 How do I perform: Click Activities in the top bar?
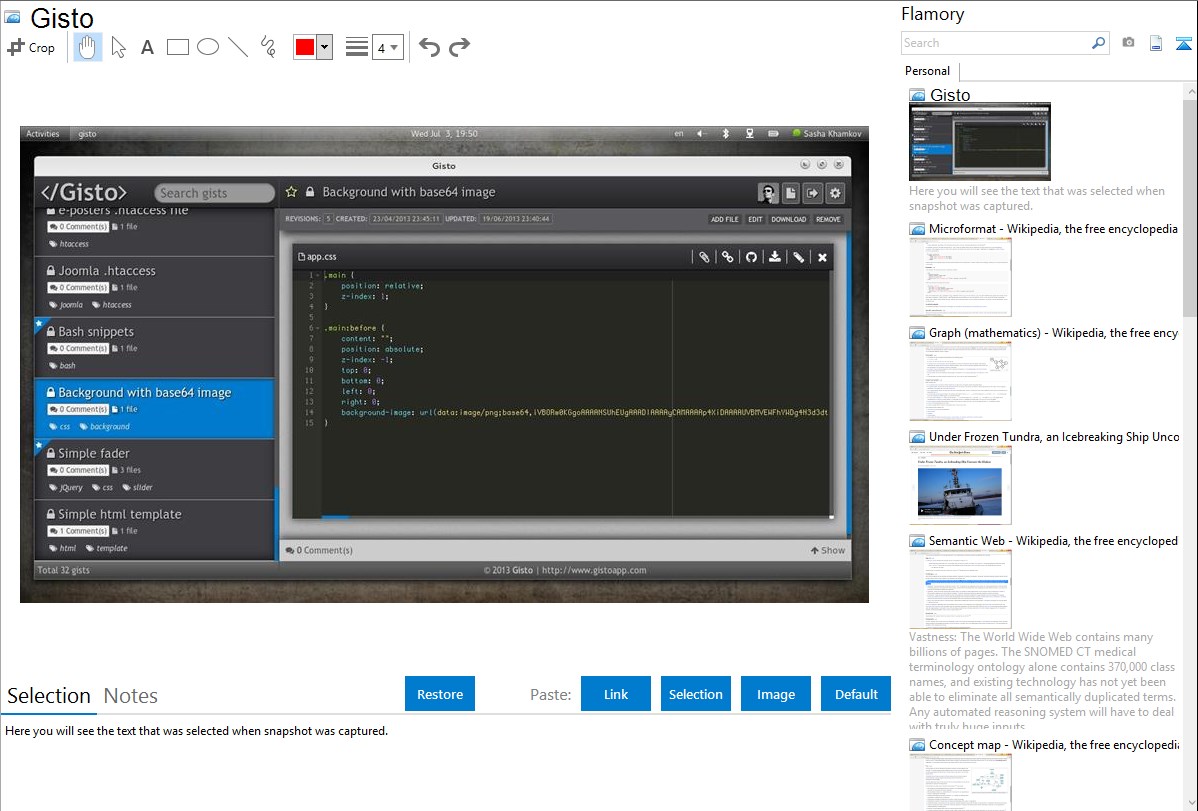(43, 134)
